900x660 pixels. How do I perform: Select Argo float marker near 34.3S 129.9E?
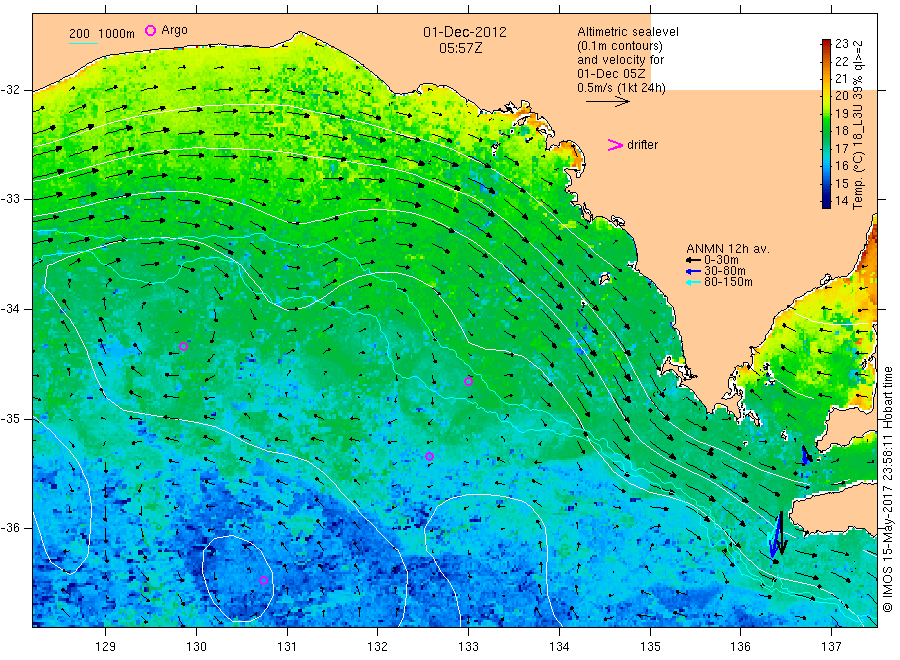tap(183, 347)
